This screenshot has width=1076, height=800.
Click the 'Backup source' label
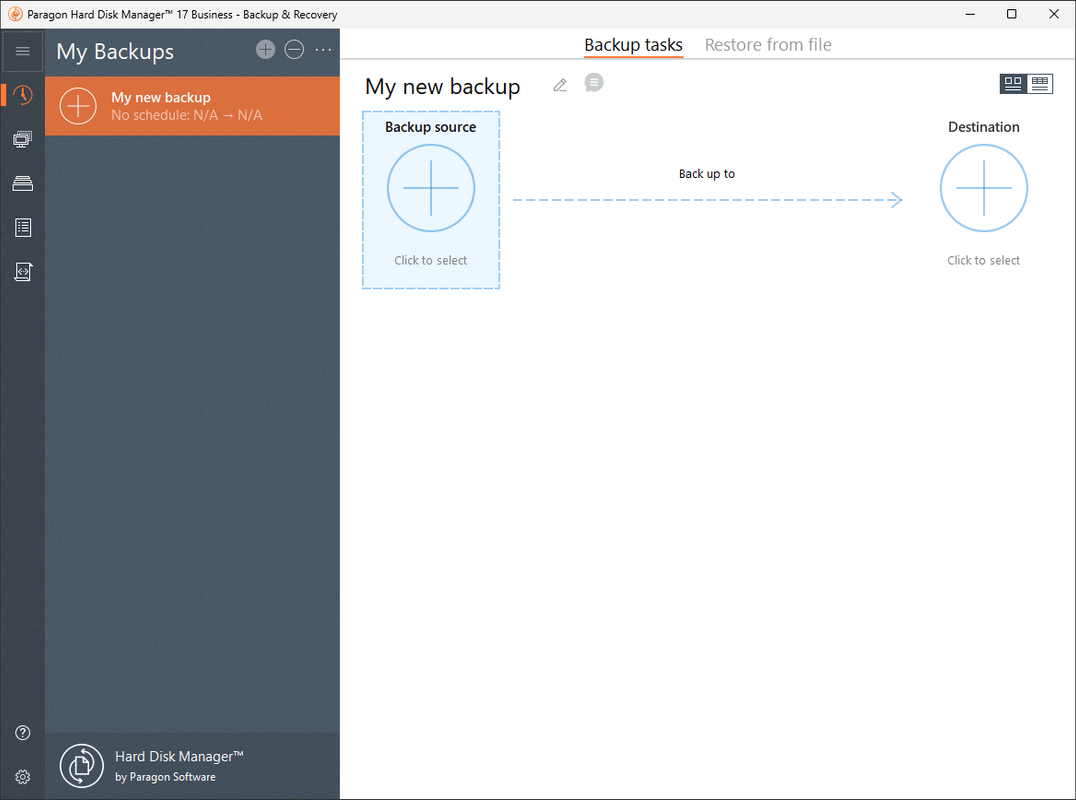tap(431, 127)
